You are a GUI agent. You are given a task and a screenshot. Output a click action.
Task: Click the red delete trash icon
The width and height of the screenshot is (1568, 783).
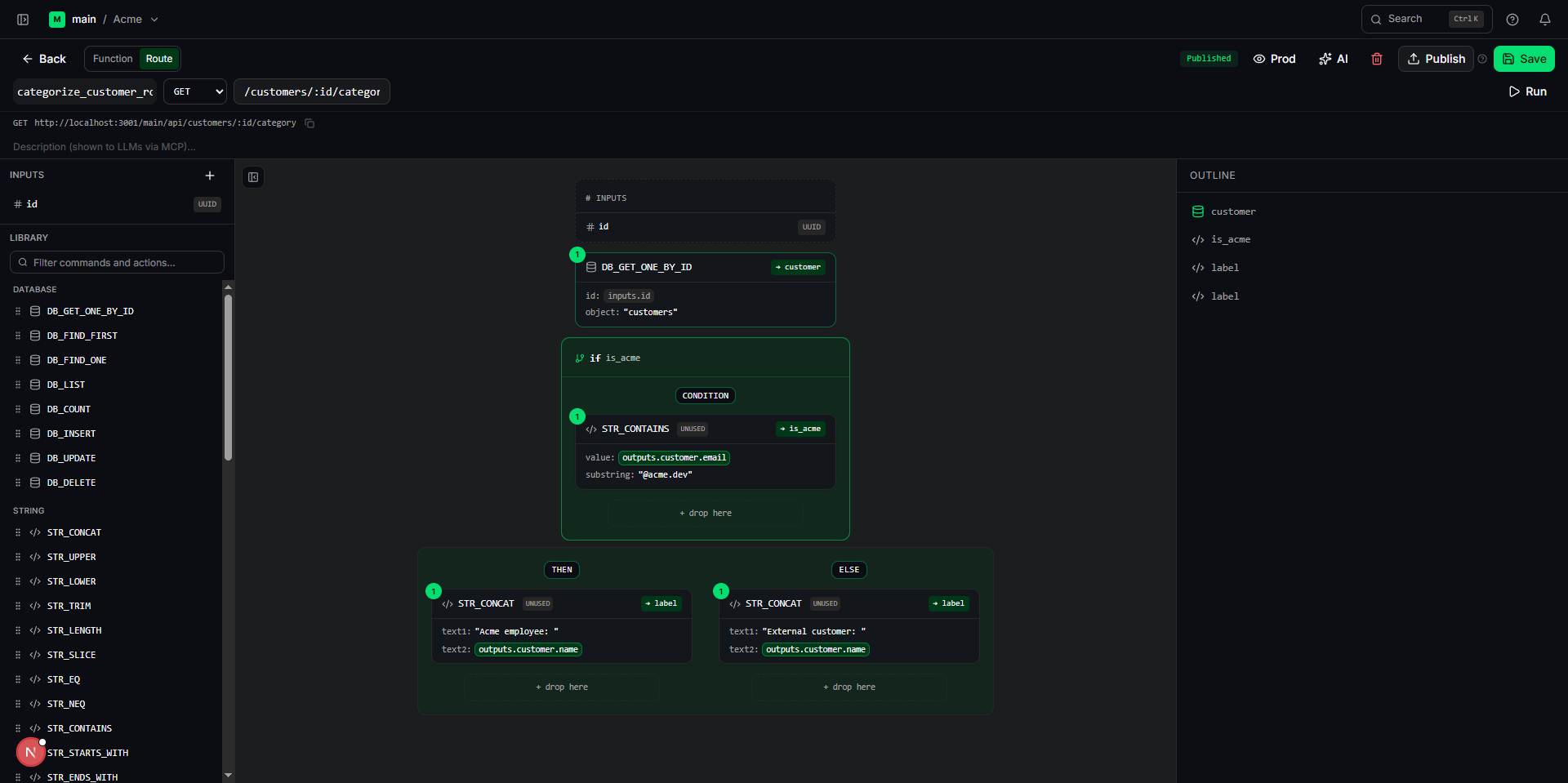(1377, 59)
